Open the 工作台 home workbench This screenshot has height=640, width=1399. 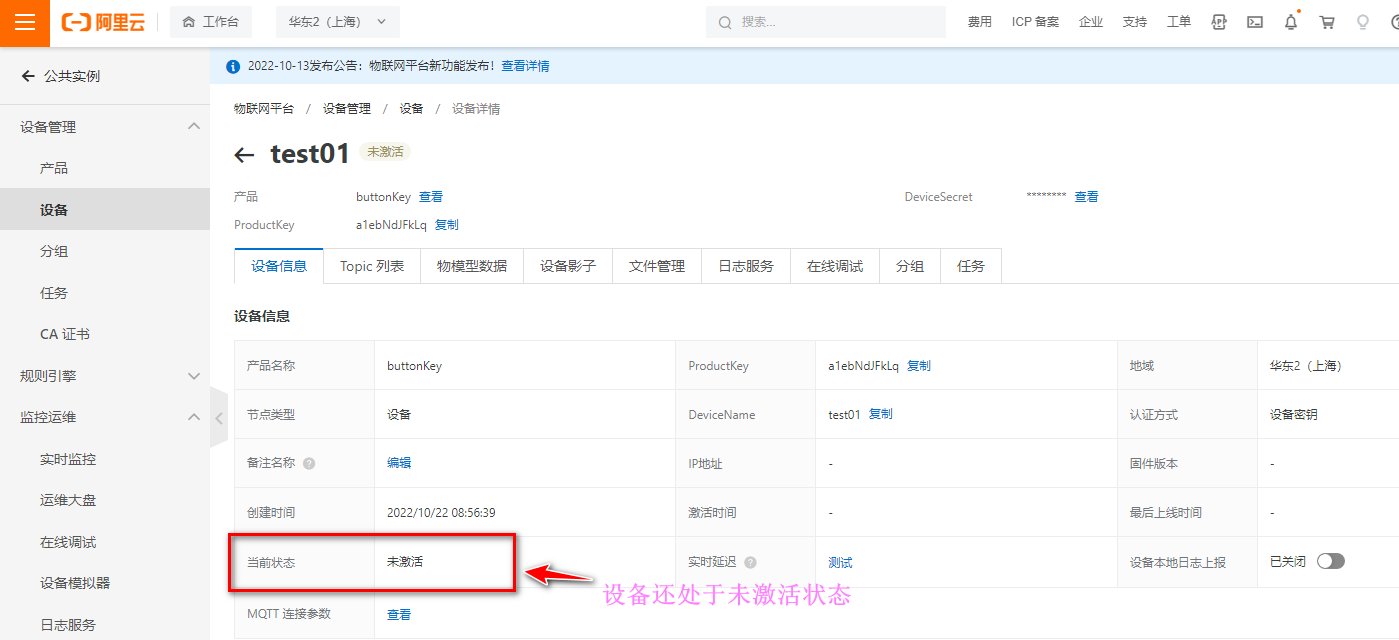click(x=210, y=22)
